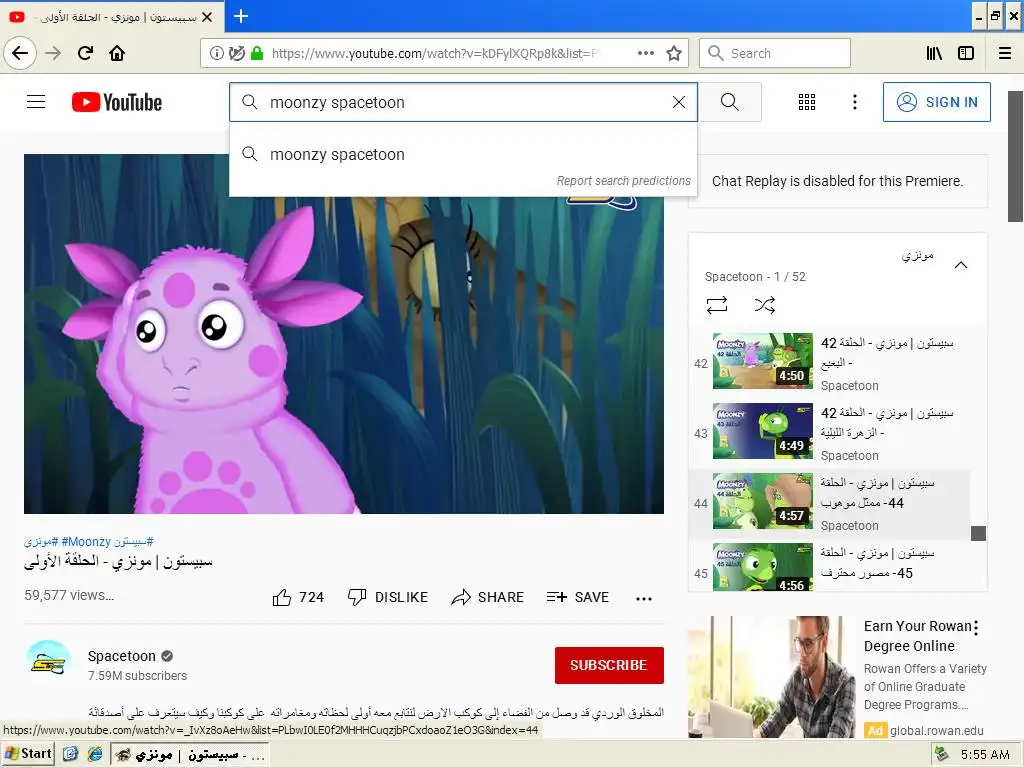This screenshot has height=768, width=1024.
Task: Toggle loop playlist icon
Action: tap(717, 305)
